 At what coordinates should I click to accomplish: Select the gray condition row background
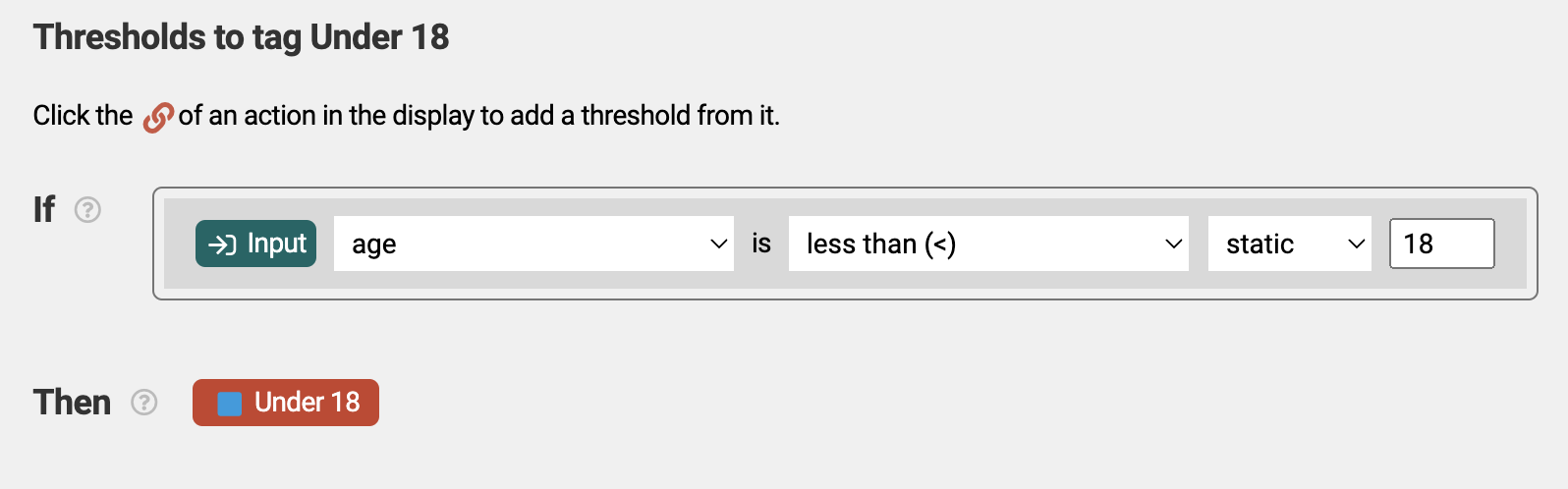pos(845,244)
